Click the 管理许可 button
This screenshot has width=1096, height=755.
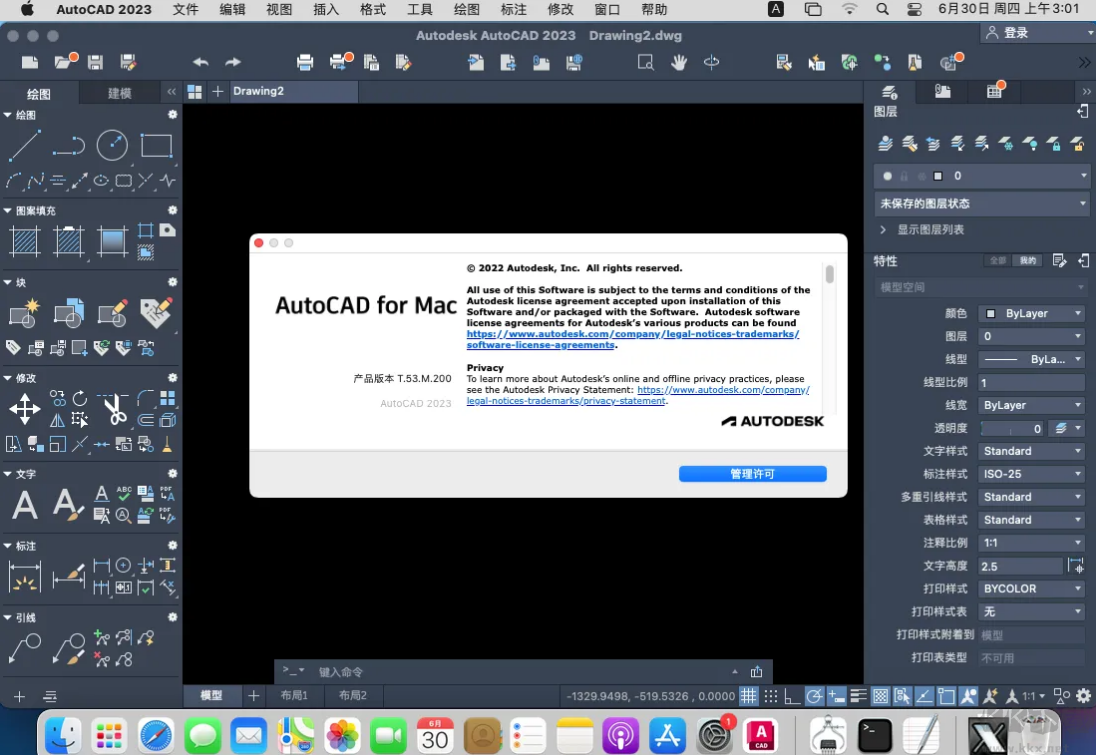(x=752, y=474)
